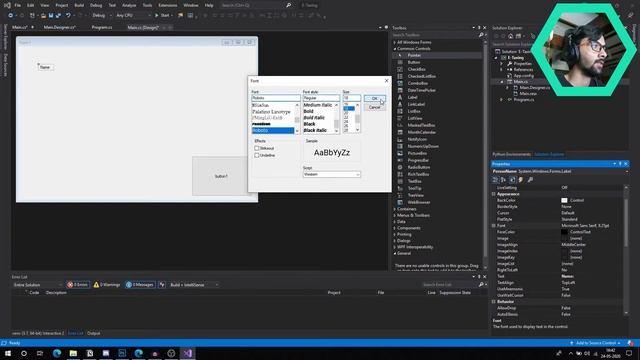Open the Build menu
The width and height of the screenshot is (640, 360).
79,5
